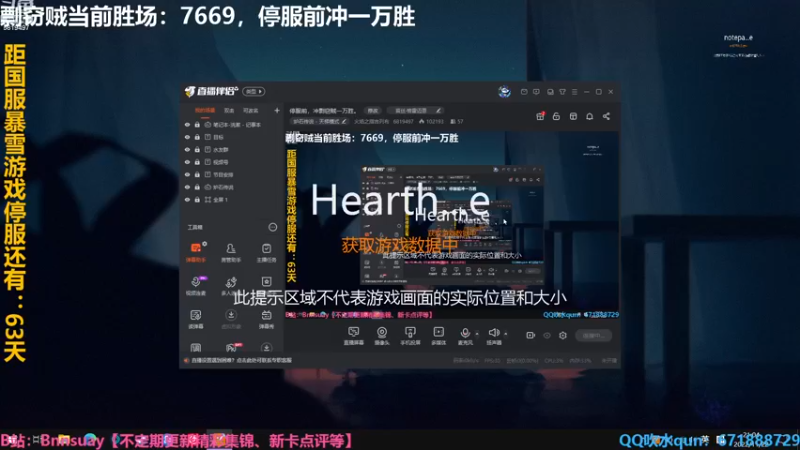Screen dimensions: 800x450
Task: Click the skin shirt icon in title bar
Action: pos(562,92)
